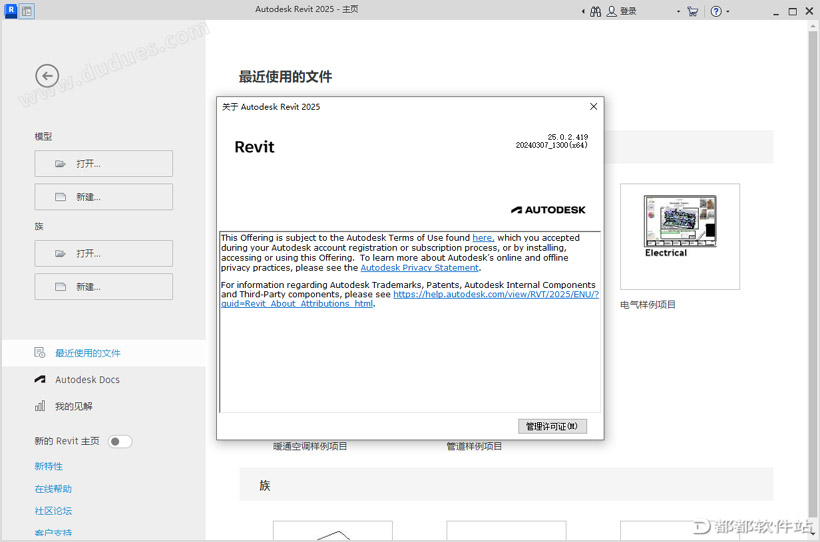Click the build text 20240307_1300(x64)

[552, 145]
